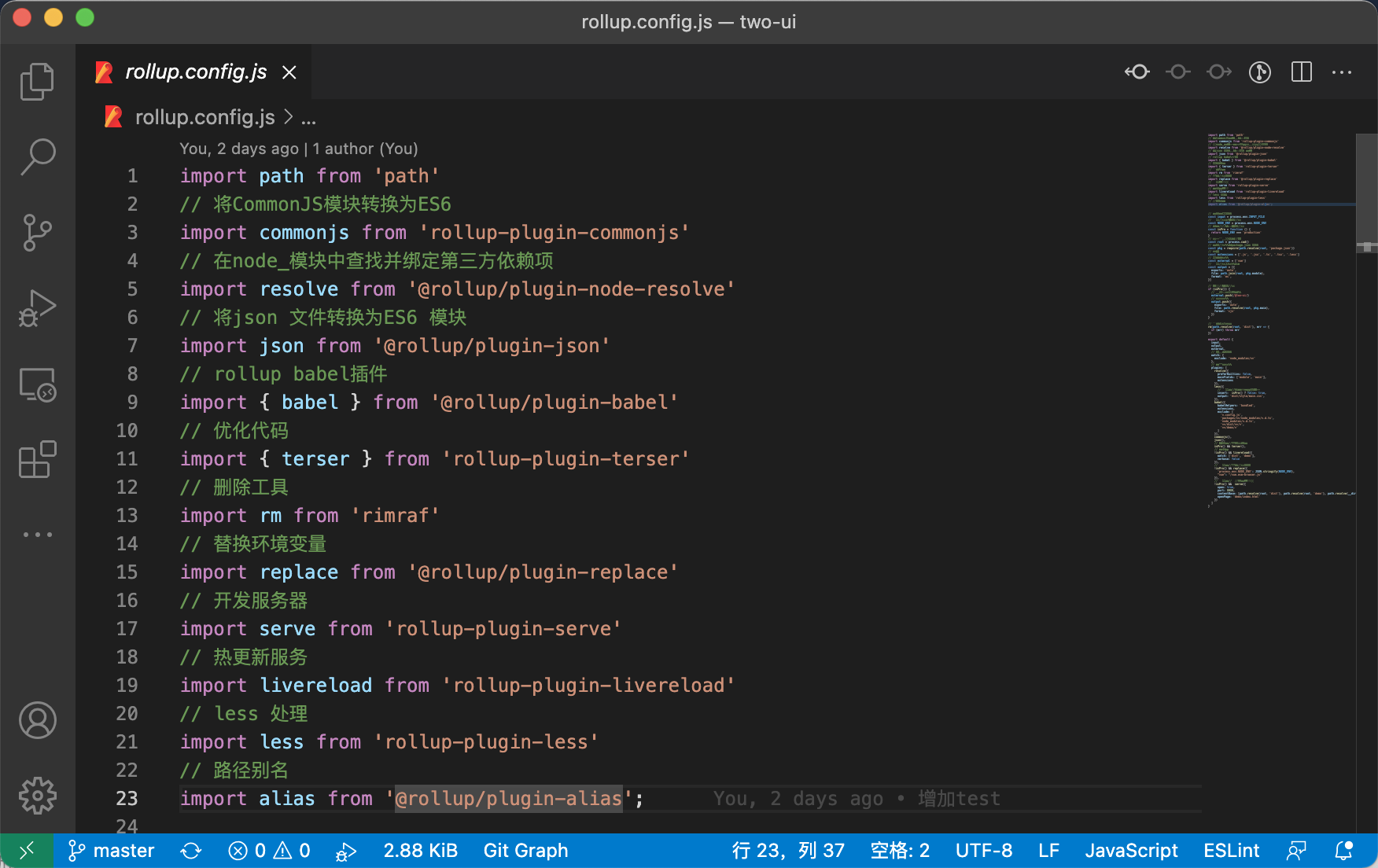This screenshot has width=1378, height=868.
Task: Open the Remote Explorer view
Action: [x=37, y=384]
